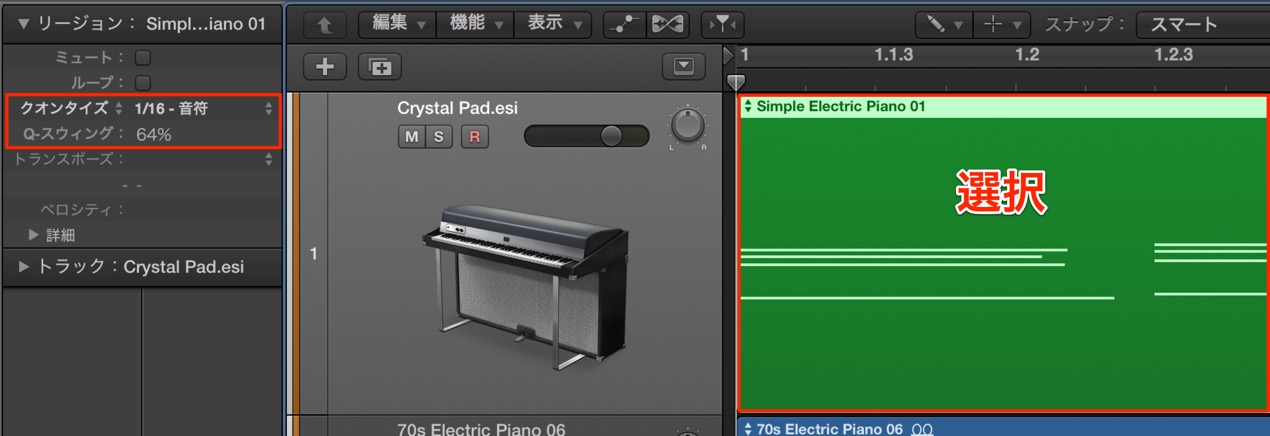Open the track header options dropdown
Image resolution: width=1270 pixels, height=436 pixels.
683,67
